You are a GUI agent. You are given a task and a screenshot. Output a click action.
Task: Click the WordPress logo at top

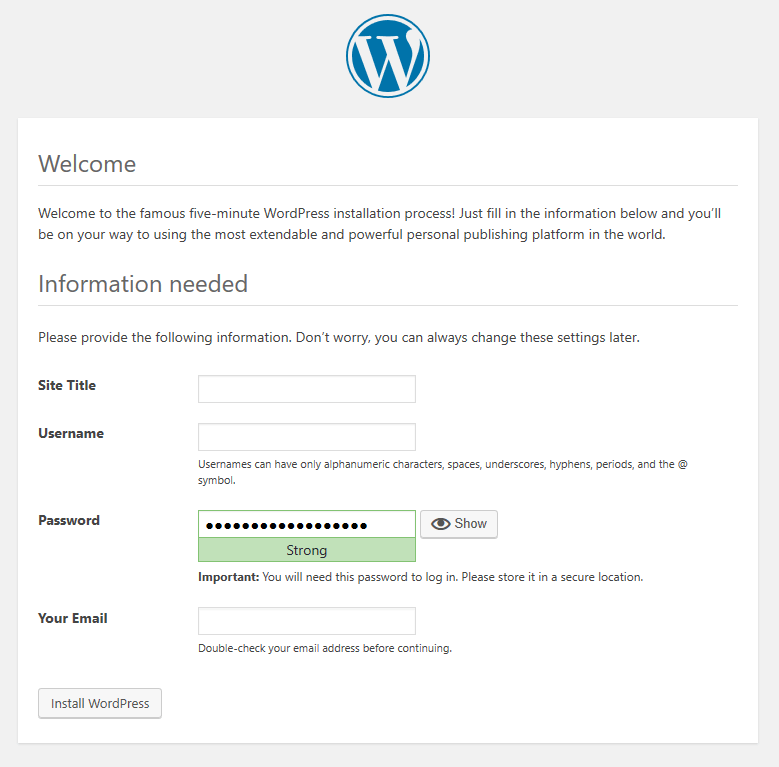[x=388, y=56]
